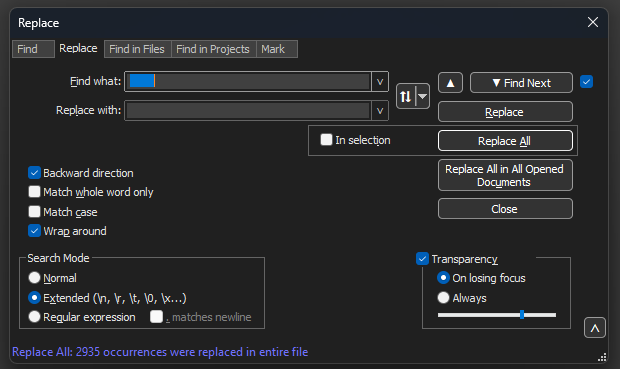Enable the In selection checkbox
The width and height of the screenshot is (620, 369).
pyautogui.click(x=326, y=140)
